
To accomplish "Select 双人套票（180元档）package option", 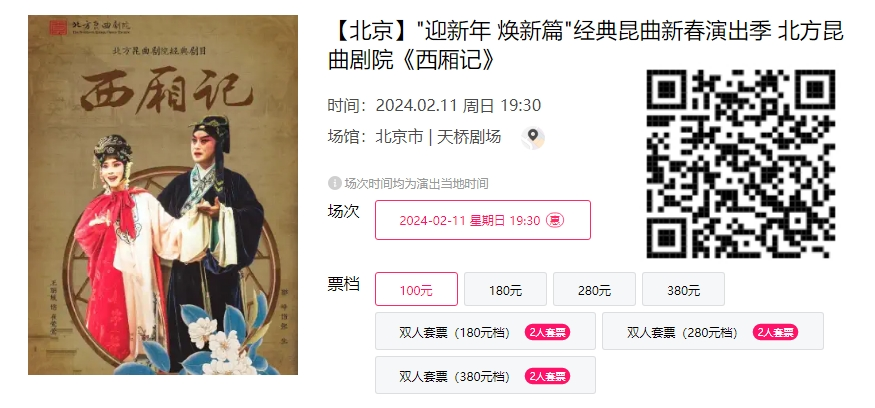I will pyautogui.click(x=485, y=332).
